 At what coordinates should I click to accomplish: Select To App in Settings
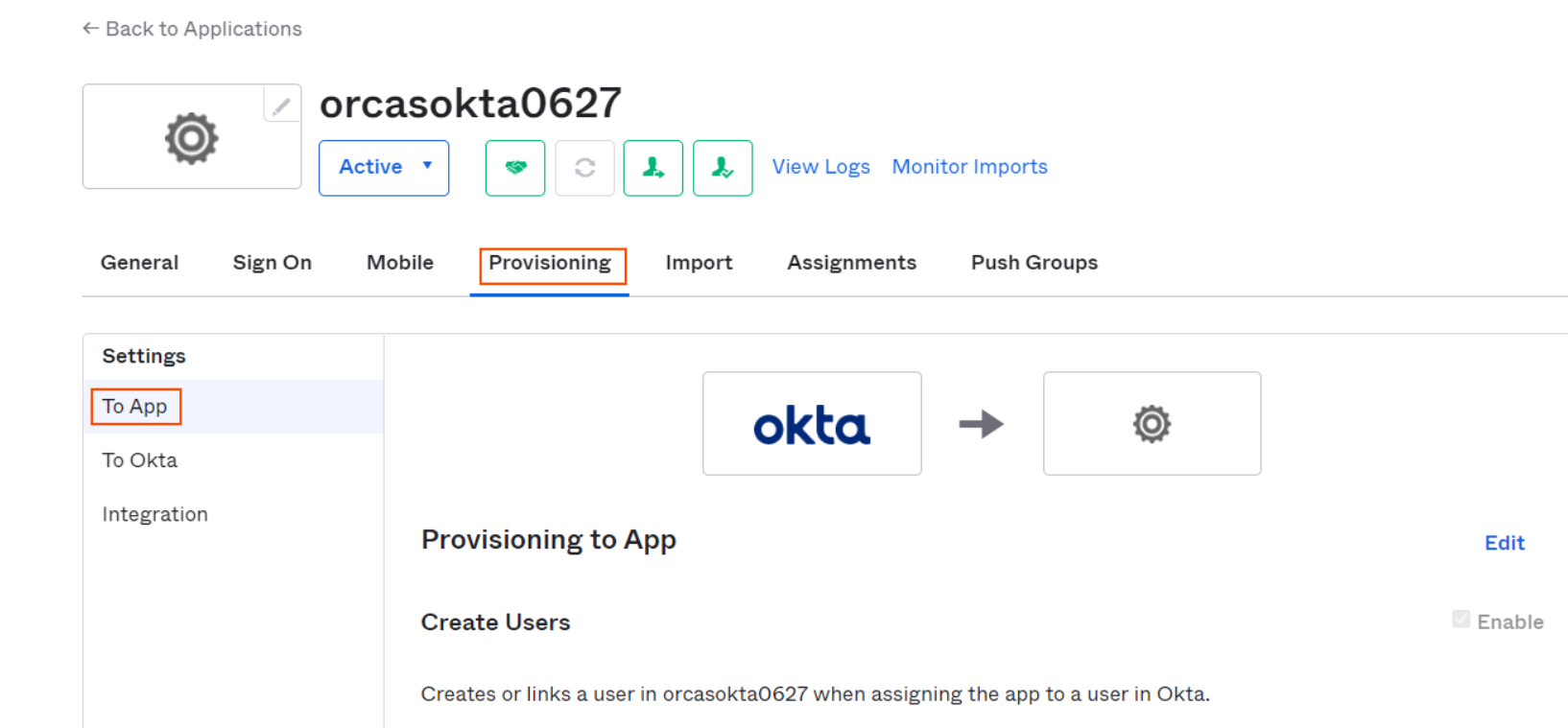point(233,407)
